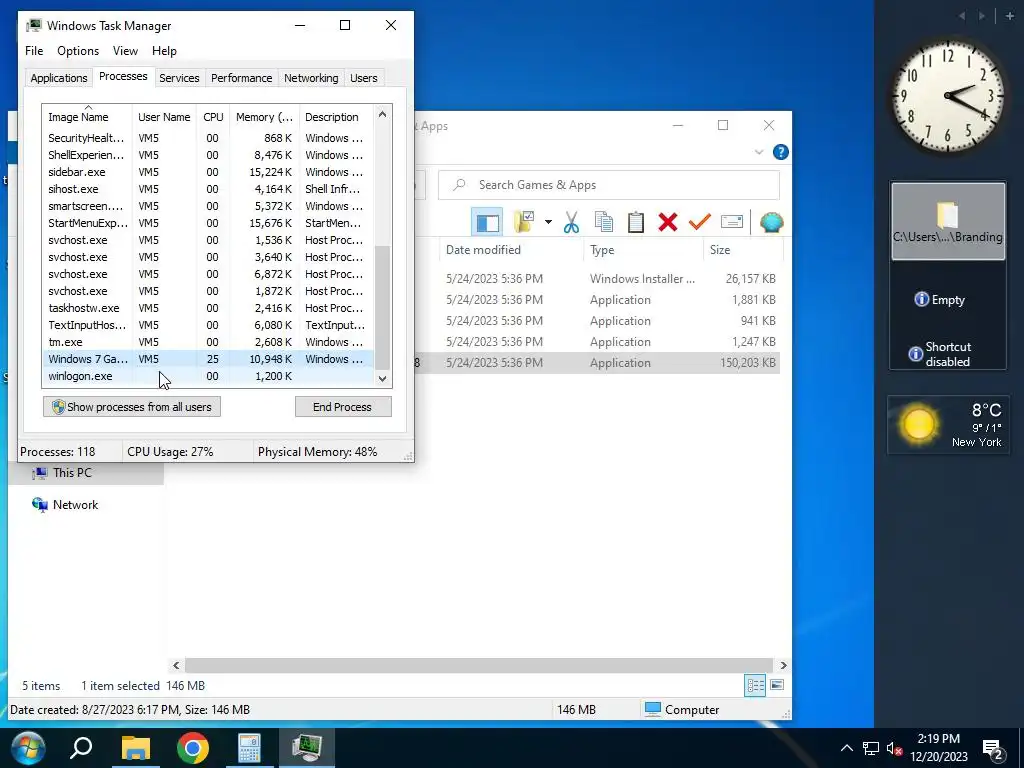The width and height of the screenshot is (1024, 768).
Task: Switch Explorer to details view icon
Action: pos(756,685)
